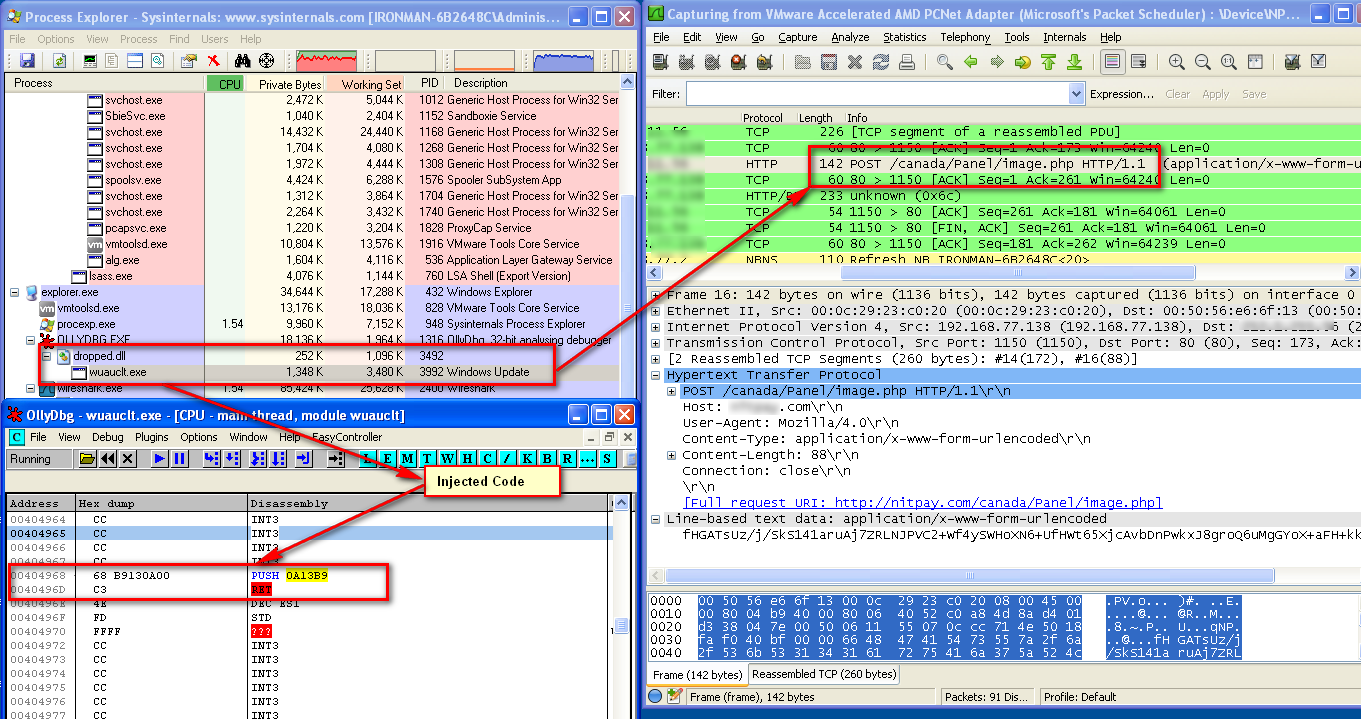
Task: Switch to the Reassembled TCP tab
Action: point(824,674)
